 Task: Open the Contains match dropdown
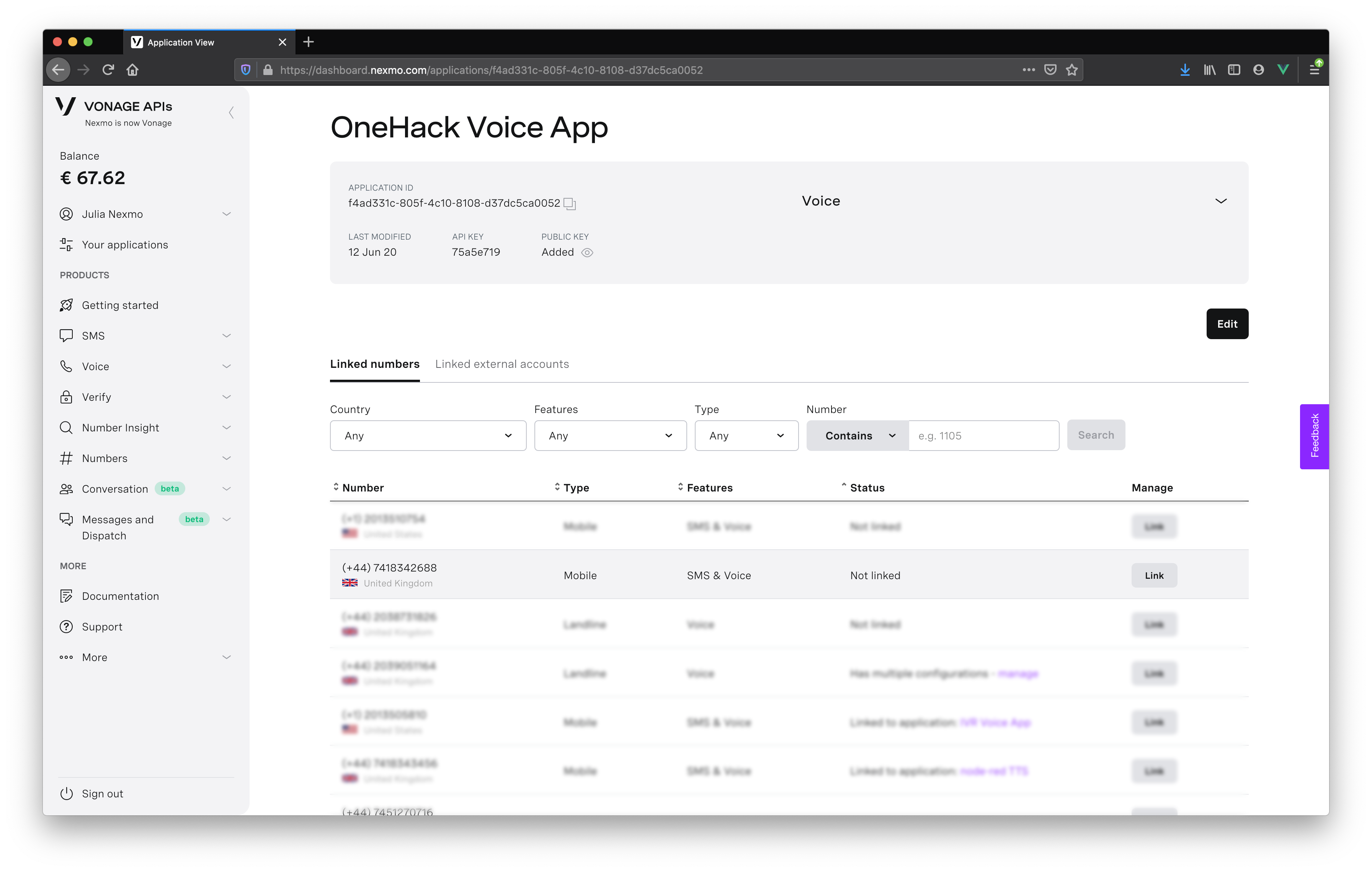coord(858,435)
